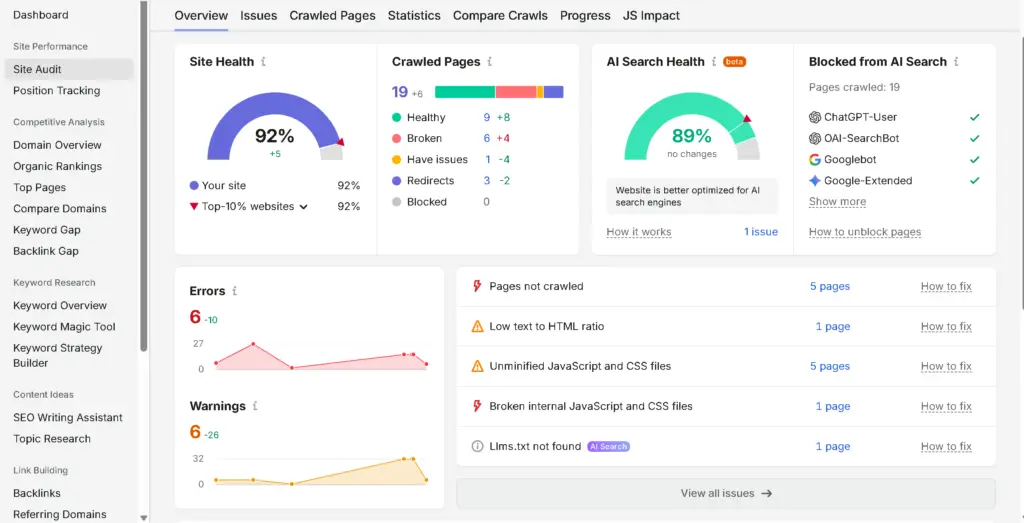Click the Crawled Pages info icon
This screenshot has width=1024, height=523.
coord(489,61)
